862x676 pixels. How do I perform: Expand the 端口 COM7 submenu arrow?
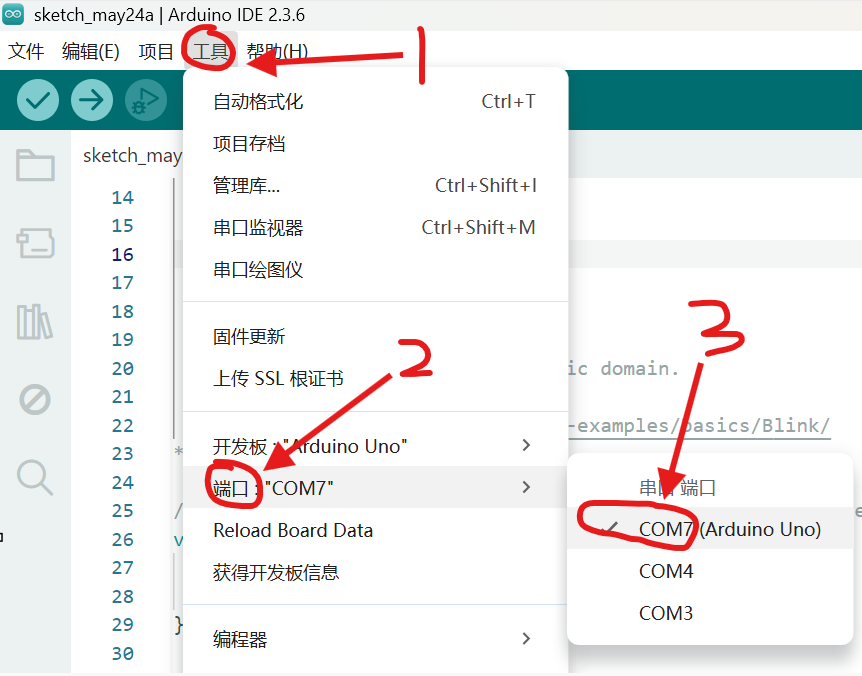coord(526,487)
